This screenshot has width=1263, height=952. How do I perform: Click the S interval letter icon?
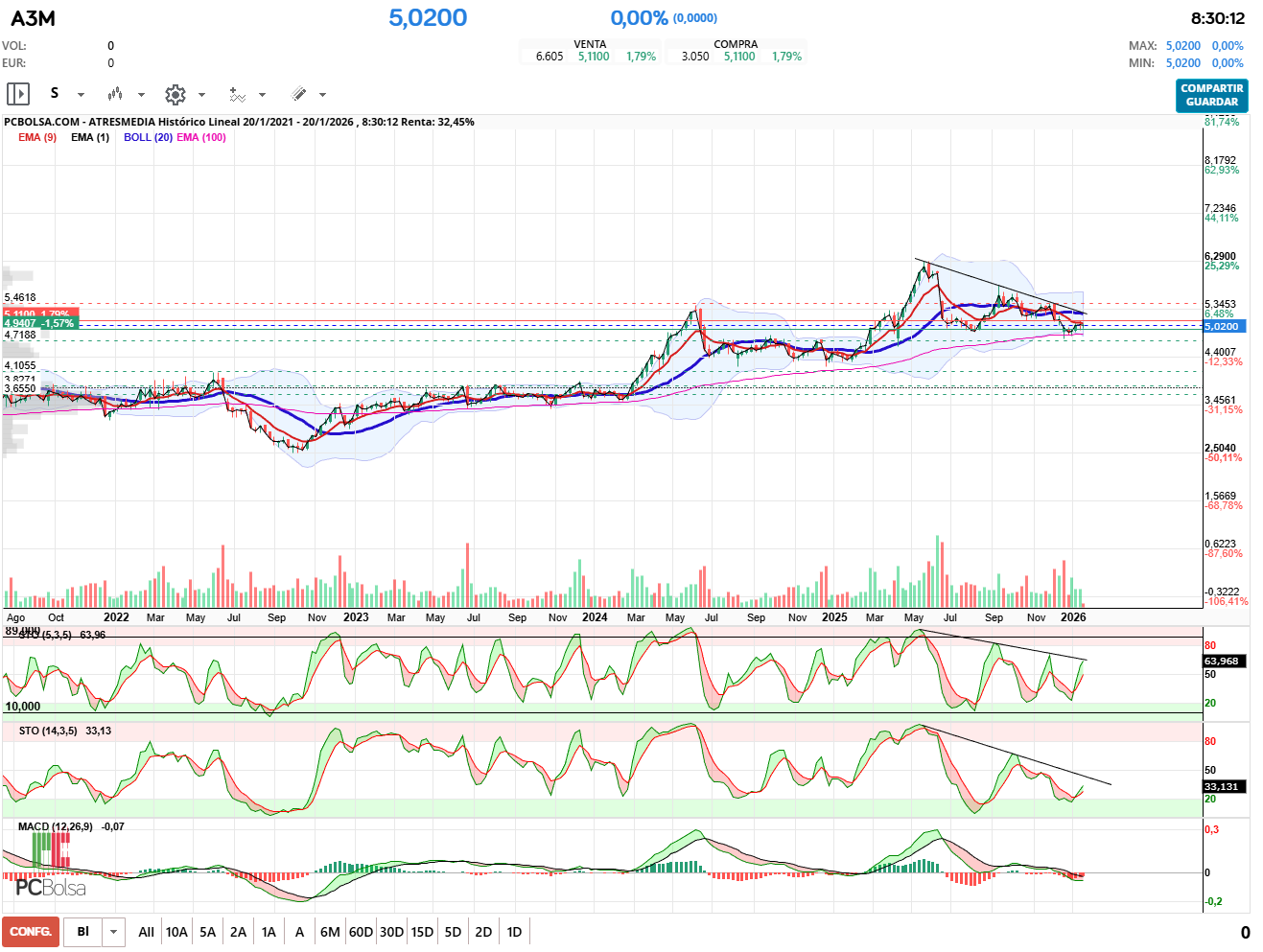pos(55,93)
